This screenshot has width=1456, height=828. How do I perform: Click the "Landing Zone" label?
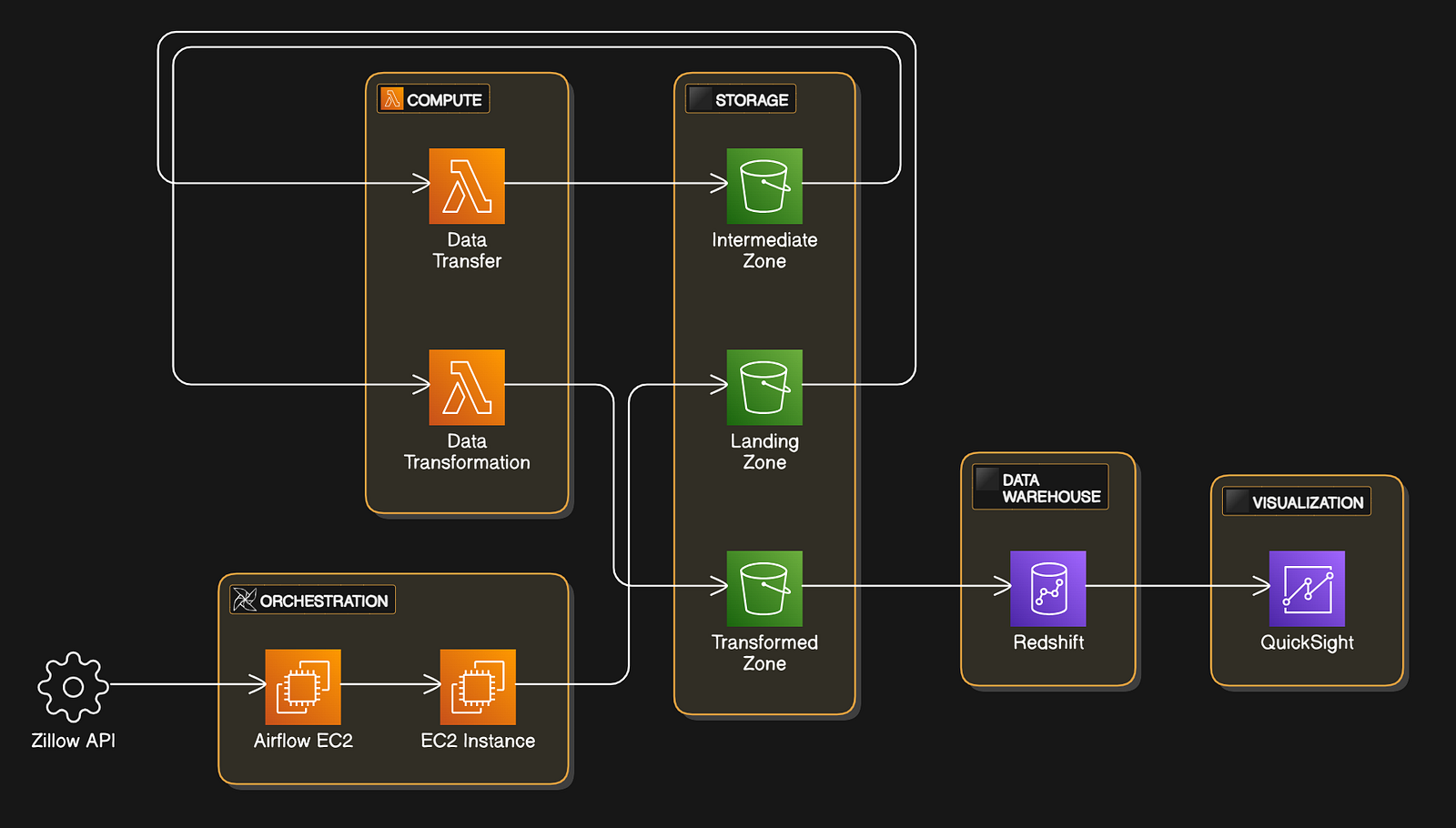[x=764, y=451]
